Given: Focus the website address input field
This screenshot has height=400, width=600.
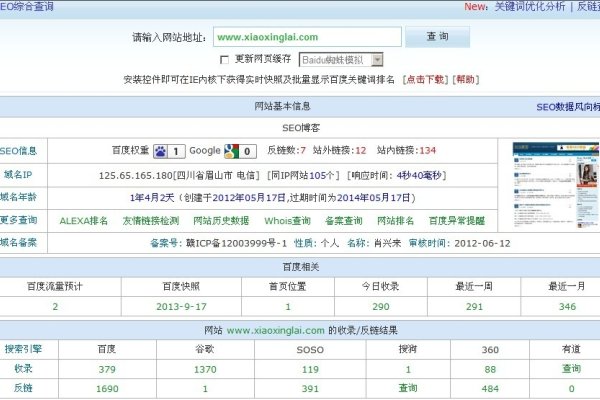Looking at the screenshot, I should [x=307, y=37].
